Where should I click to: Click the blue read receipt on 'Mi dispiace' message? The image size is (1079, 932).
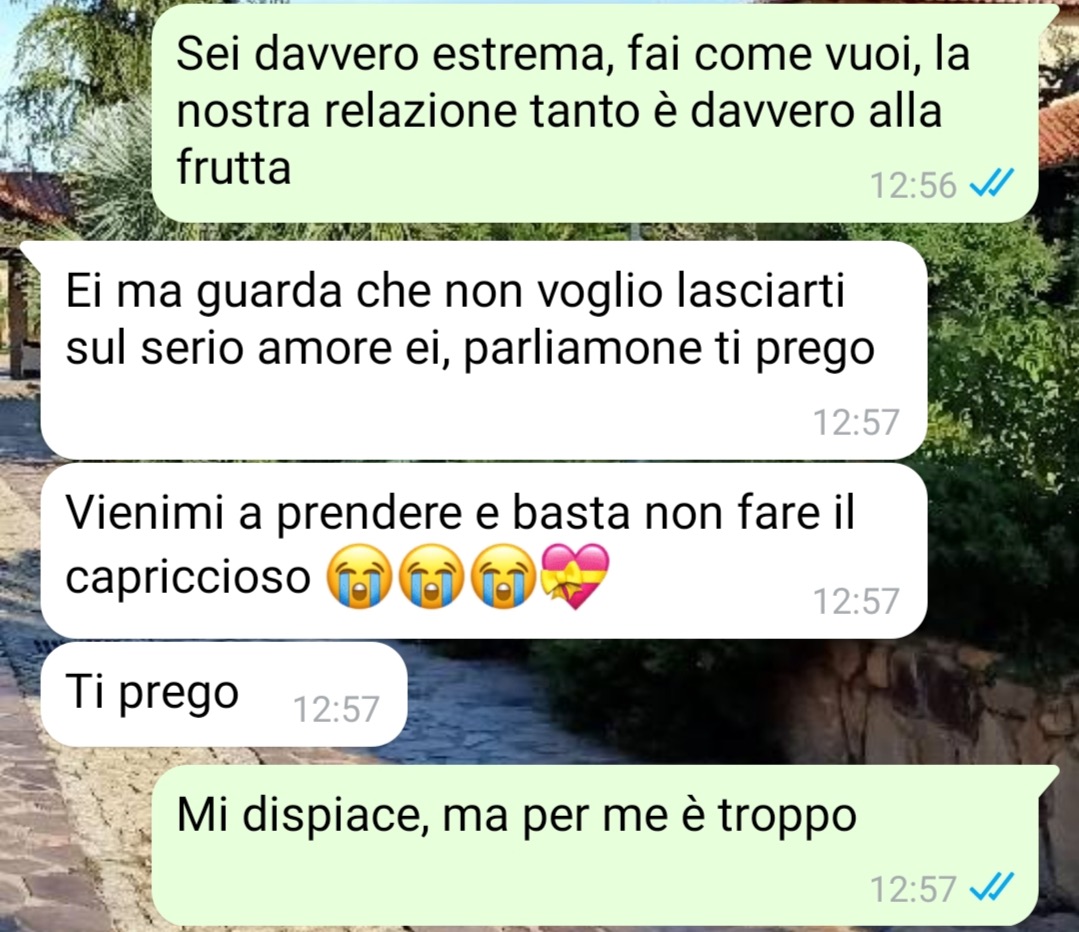tap(990, 887)
